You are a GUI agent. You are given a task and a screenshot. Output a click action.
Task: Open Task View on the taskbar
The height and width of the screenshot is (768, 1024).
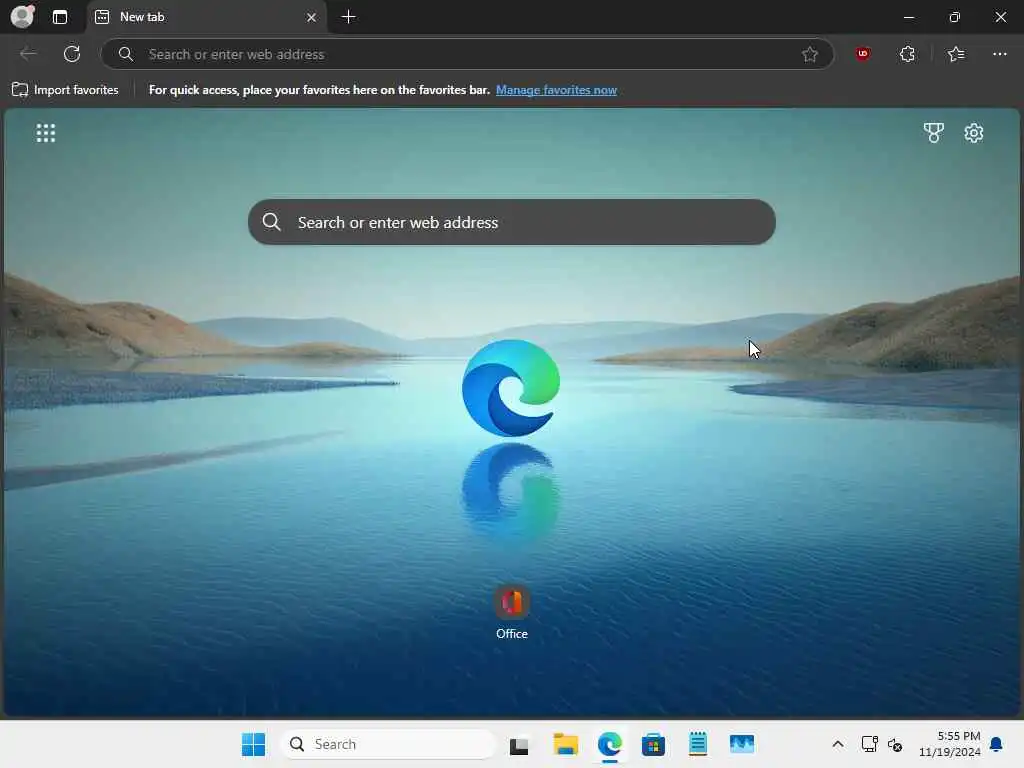[519, 744]
